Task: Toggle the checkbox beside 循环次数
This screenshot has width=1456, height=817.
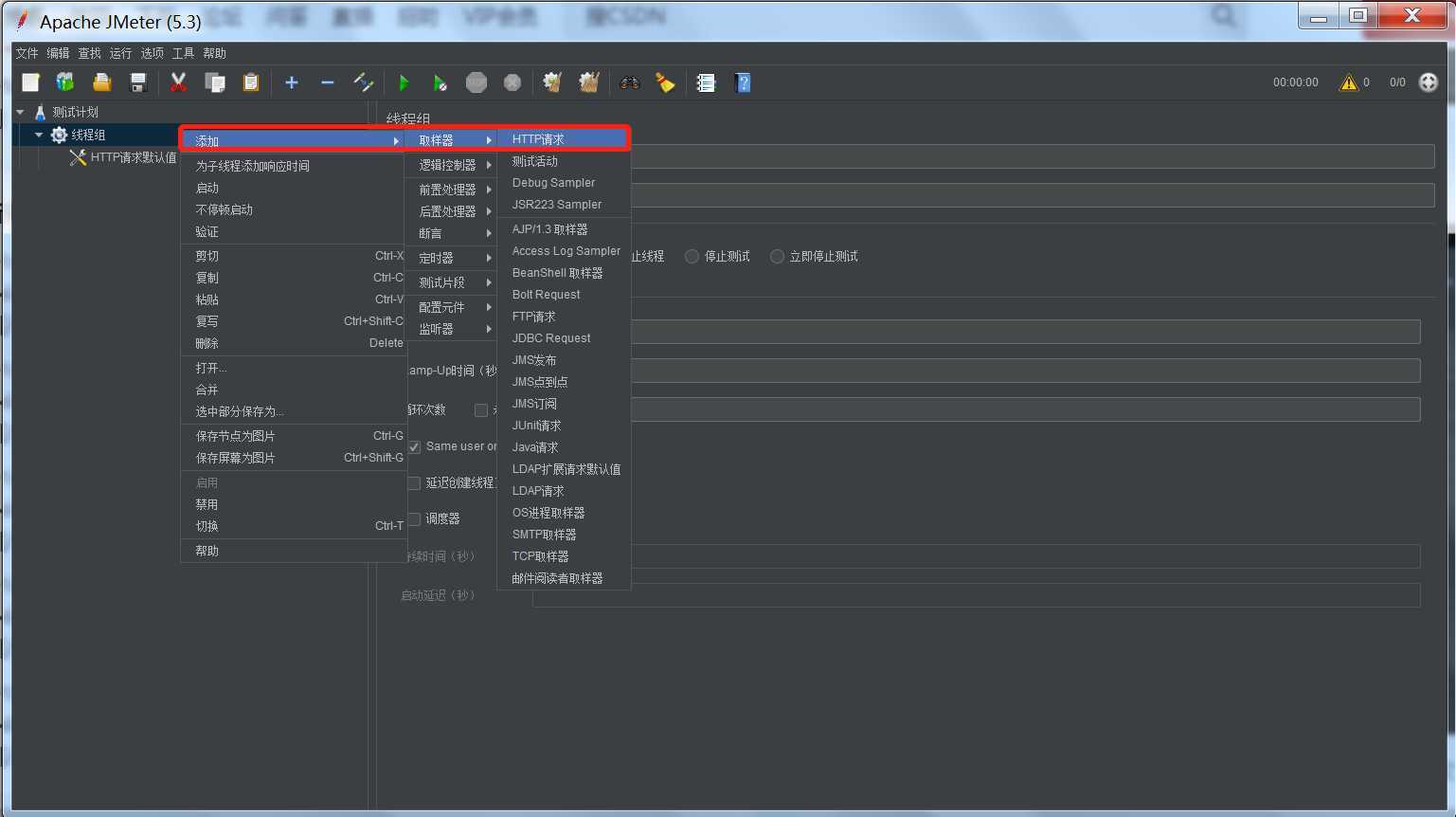Action: coord(481,410)
